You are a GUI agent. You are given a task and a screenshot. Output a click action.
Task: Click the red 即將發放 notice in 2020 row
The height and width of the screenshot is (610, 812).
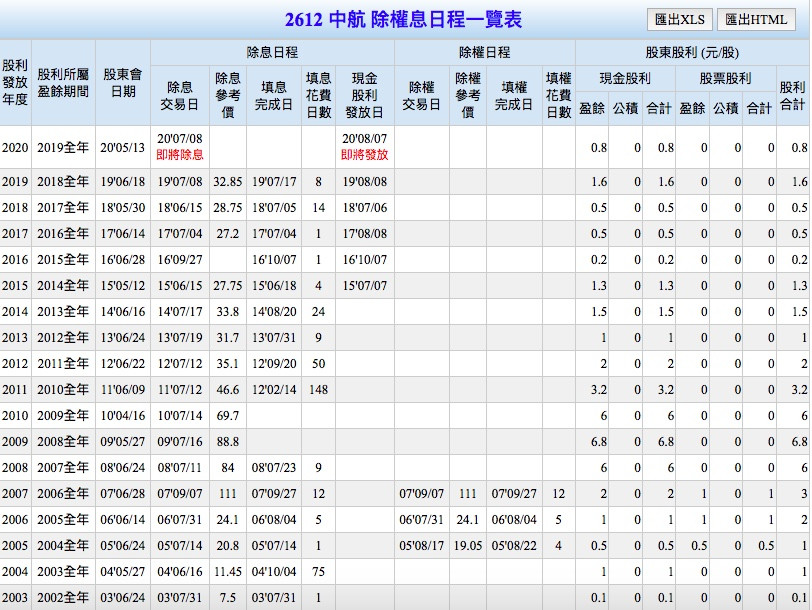364,155
